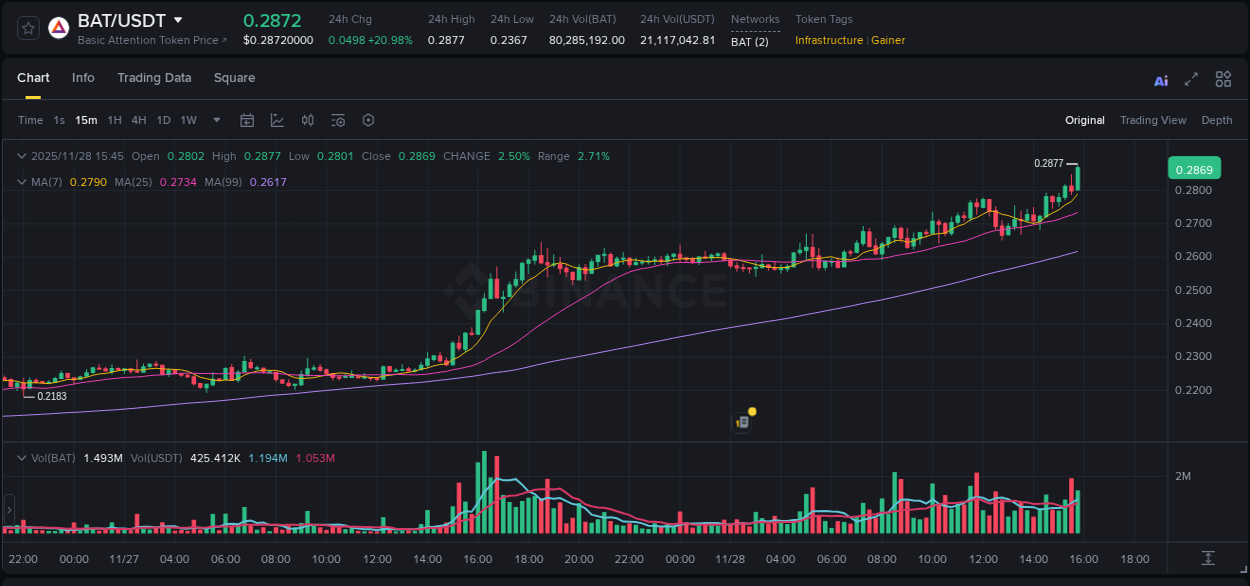This screenshot has height=586, width=1250.
Task: Open the BAT/USDT pair dropdown
Action: pos(177,19)
